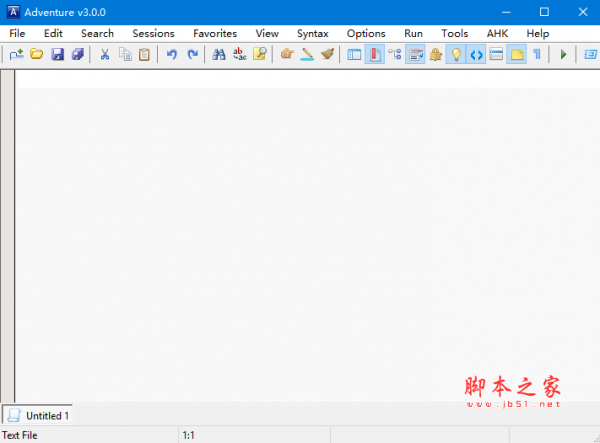Open the File menu
The image size is (600, 443).
[17, 34]
